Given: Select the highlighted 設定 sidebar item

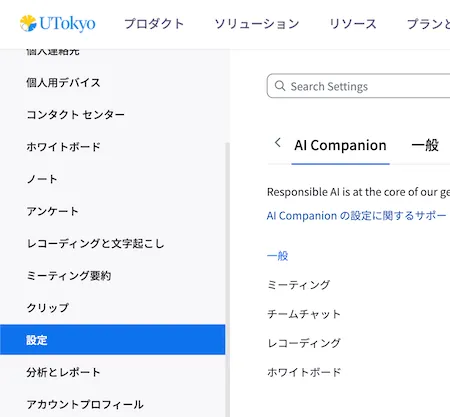Looking at the screenshot, I should [x=113, y=340].
